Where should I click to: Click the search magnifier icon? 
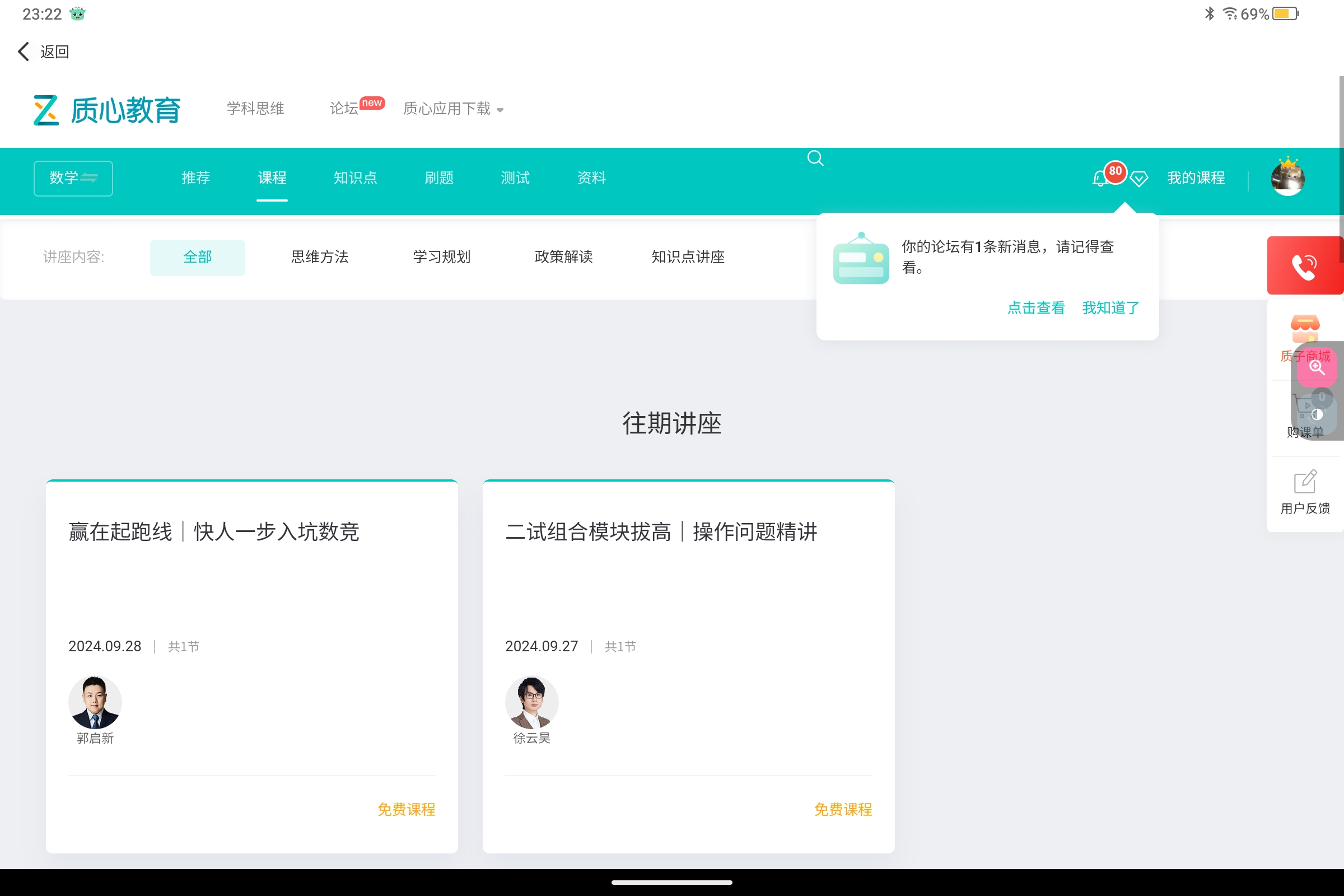pos(815,158)
